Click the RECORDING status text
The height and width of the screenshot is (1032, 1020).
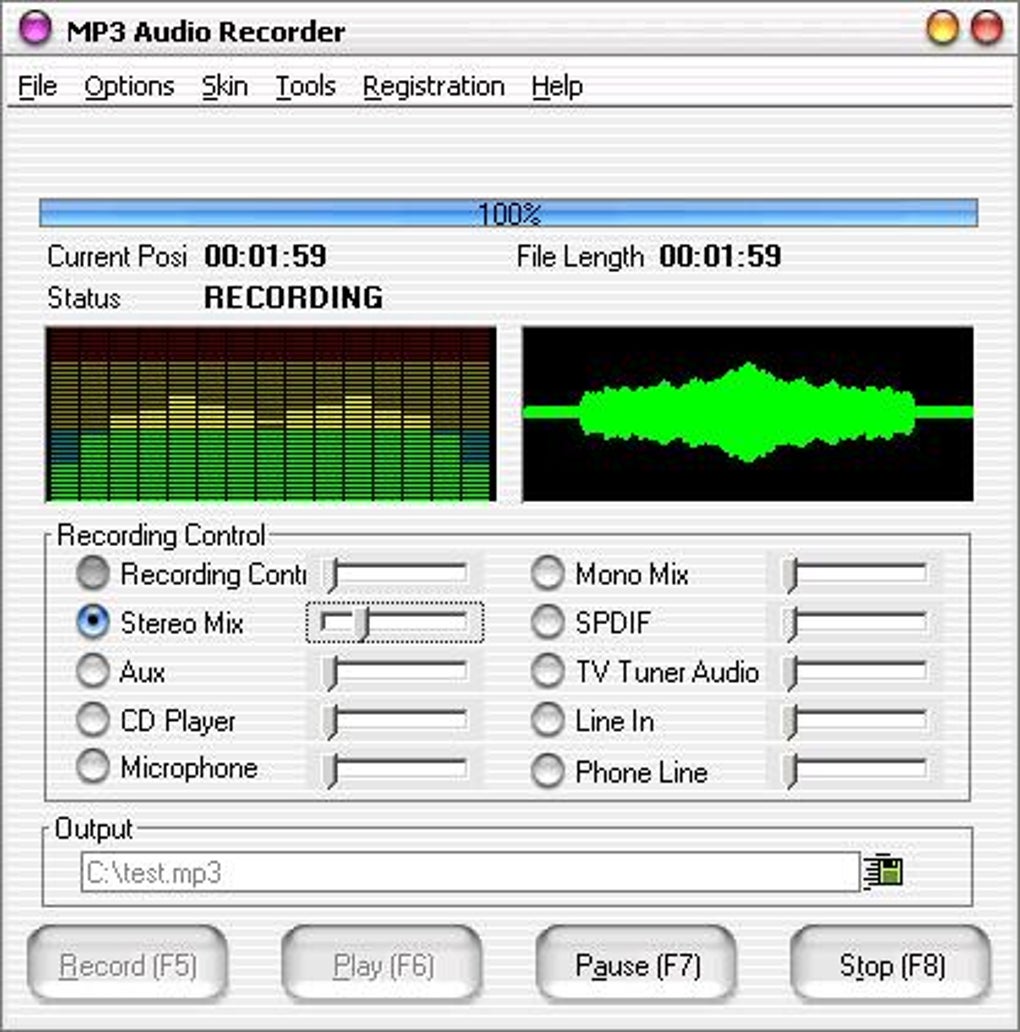(293, 297)
